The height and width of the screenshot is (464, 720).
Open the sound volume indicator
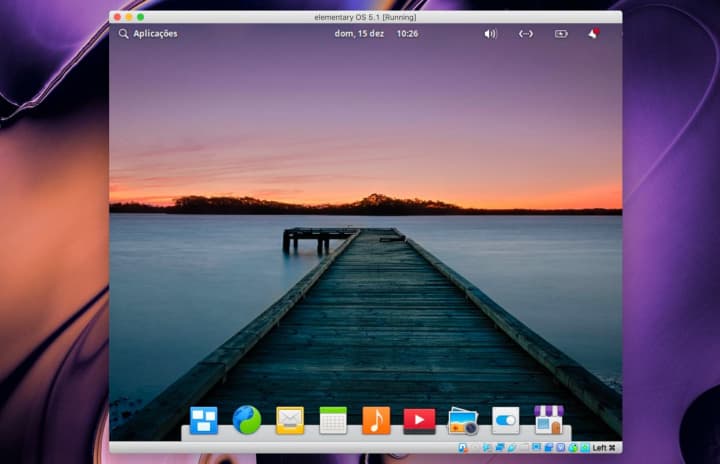490,33
